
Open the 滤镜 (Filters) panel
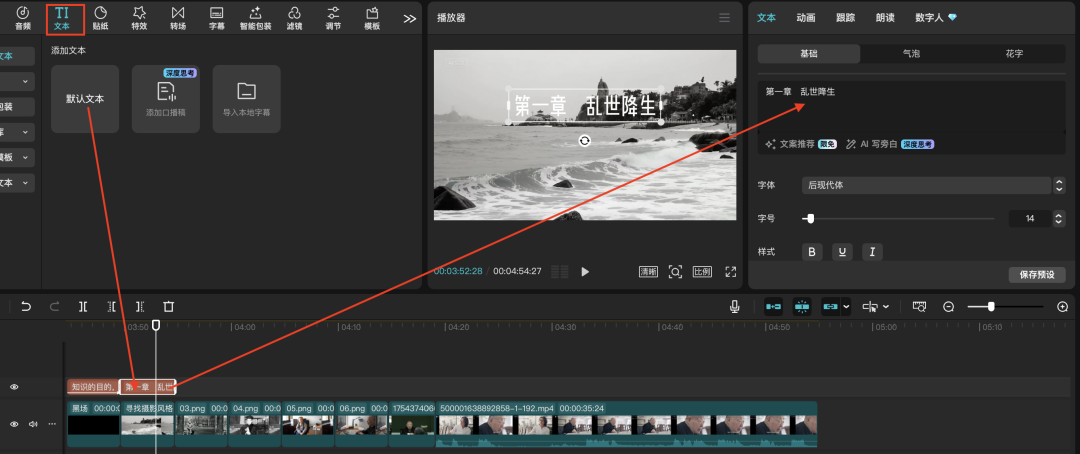294,17
